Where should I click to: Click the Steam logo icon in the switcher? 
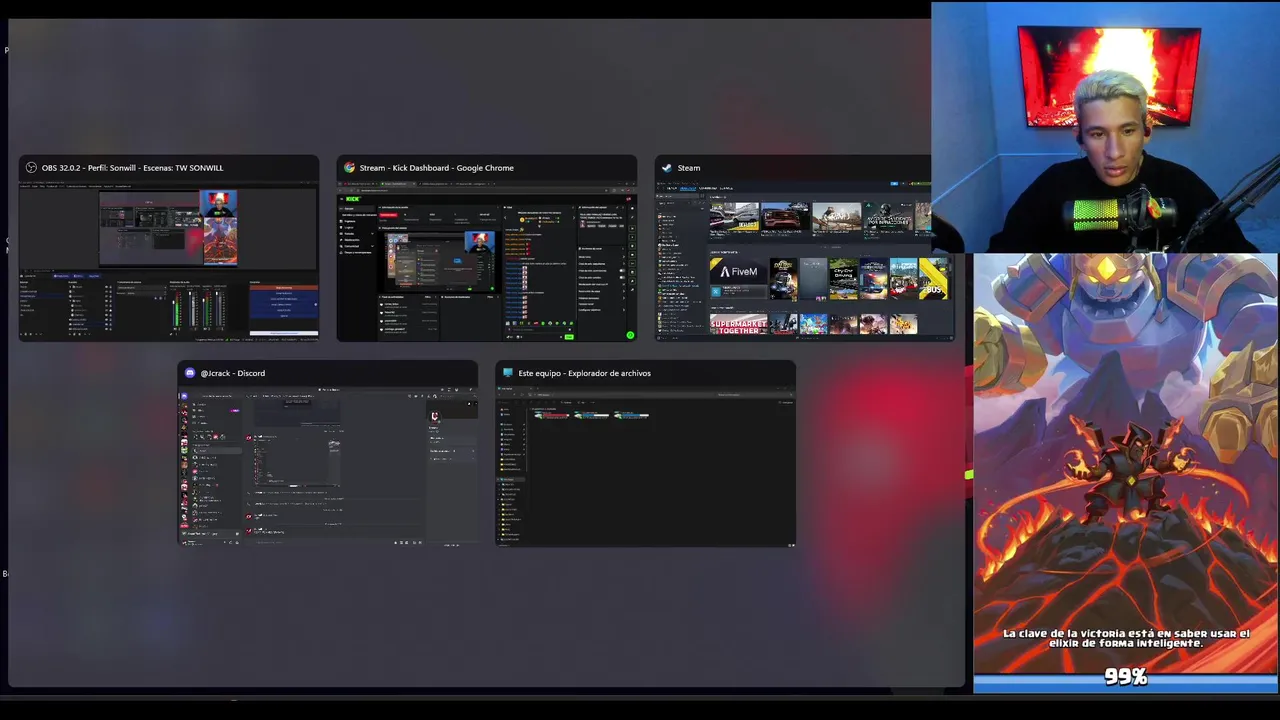click(667, 168)
